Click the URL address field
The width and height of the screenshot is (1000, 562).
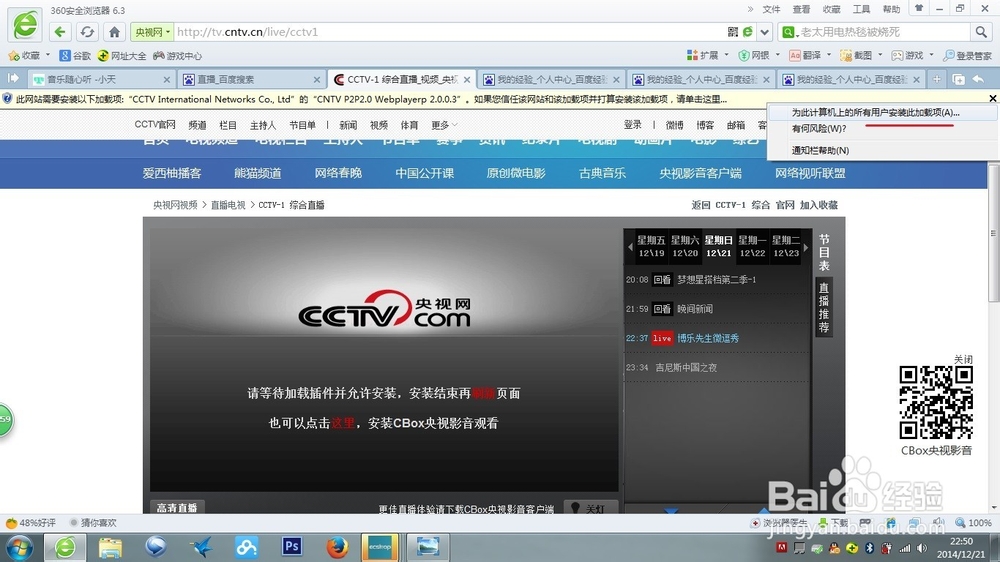450,32
